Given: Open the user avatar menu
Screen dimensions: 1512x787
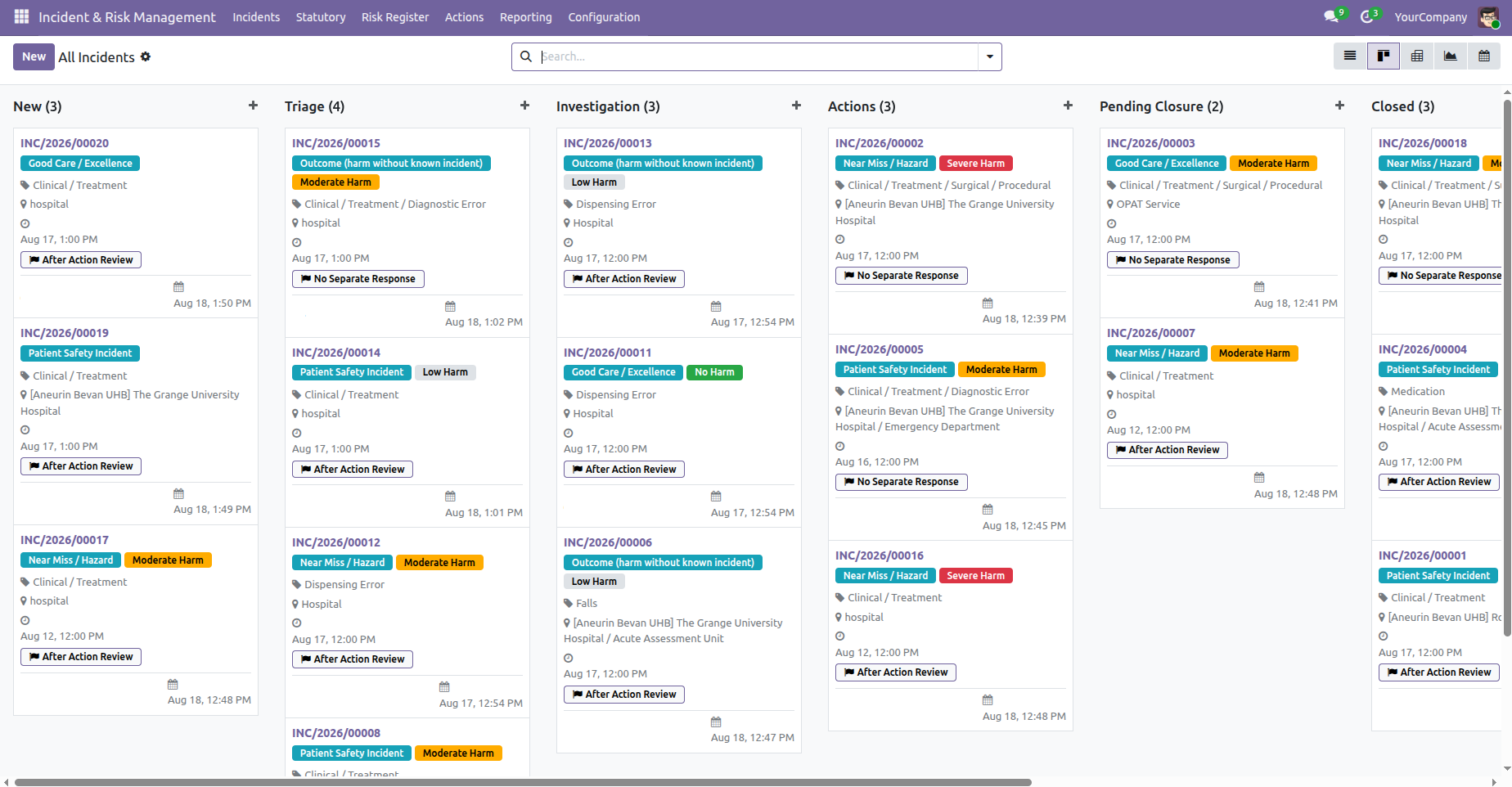Looking at the screenshot, I should 1488,17.
